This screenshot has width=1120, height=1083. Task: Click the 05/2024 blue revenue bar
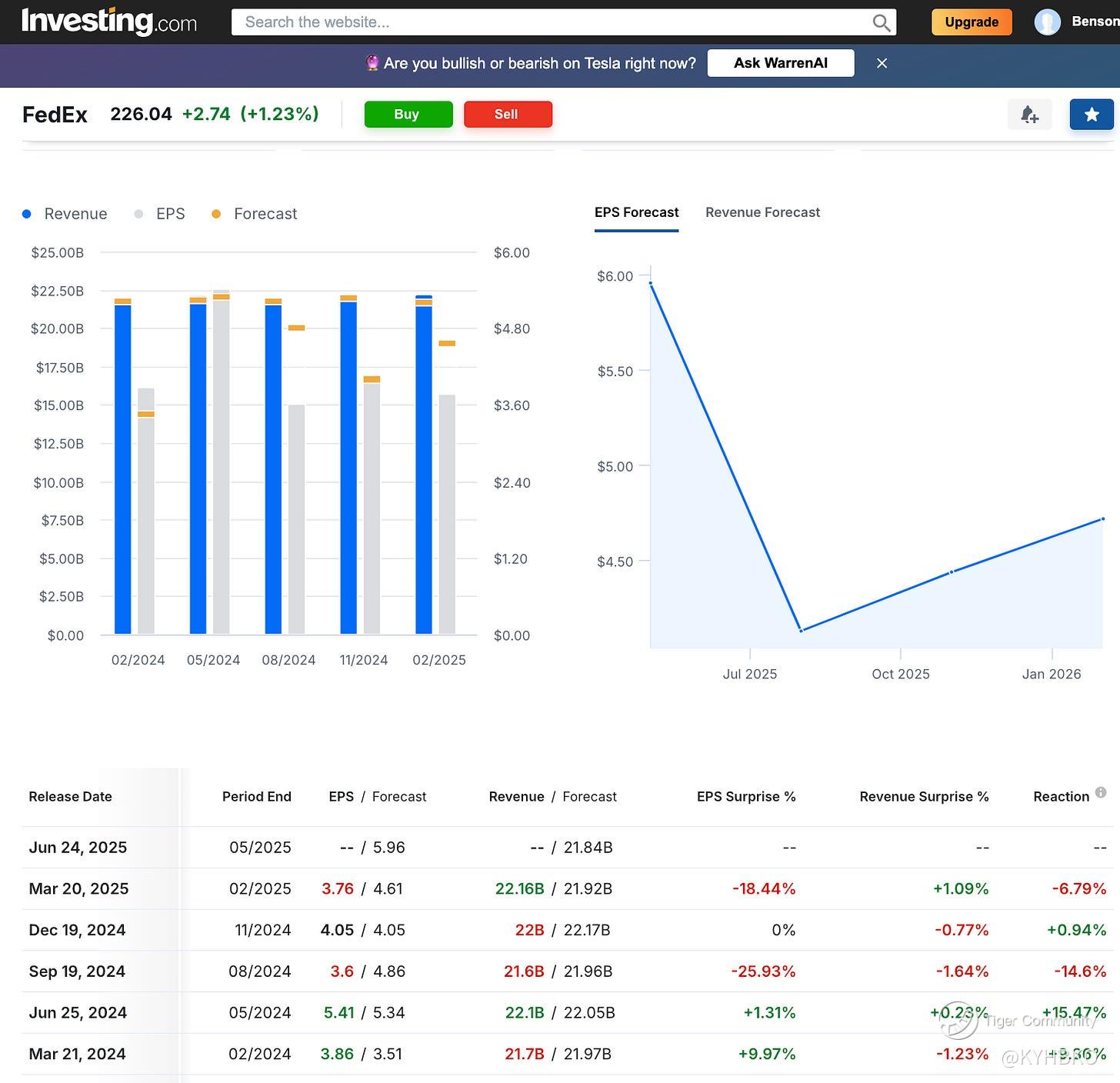[x=198, y=469]
